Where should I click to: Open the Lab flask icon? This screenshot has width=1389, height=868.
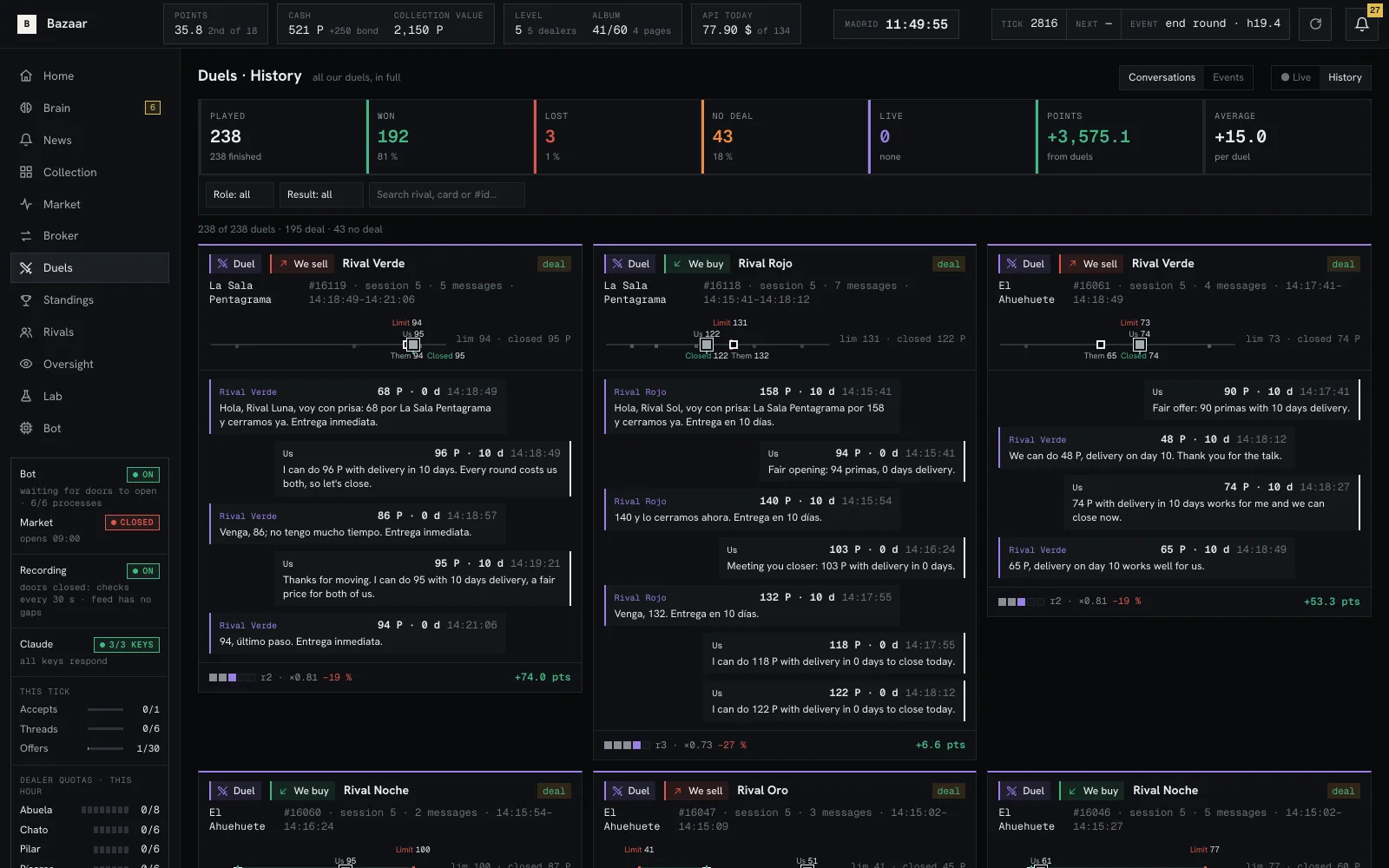26,396
